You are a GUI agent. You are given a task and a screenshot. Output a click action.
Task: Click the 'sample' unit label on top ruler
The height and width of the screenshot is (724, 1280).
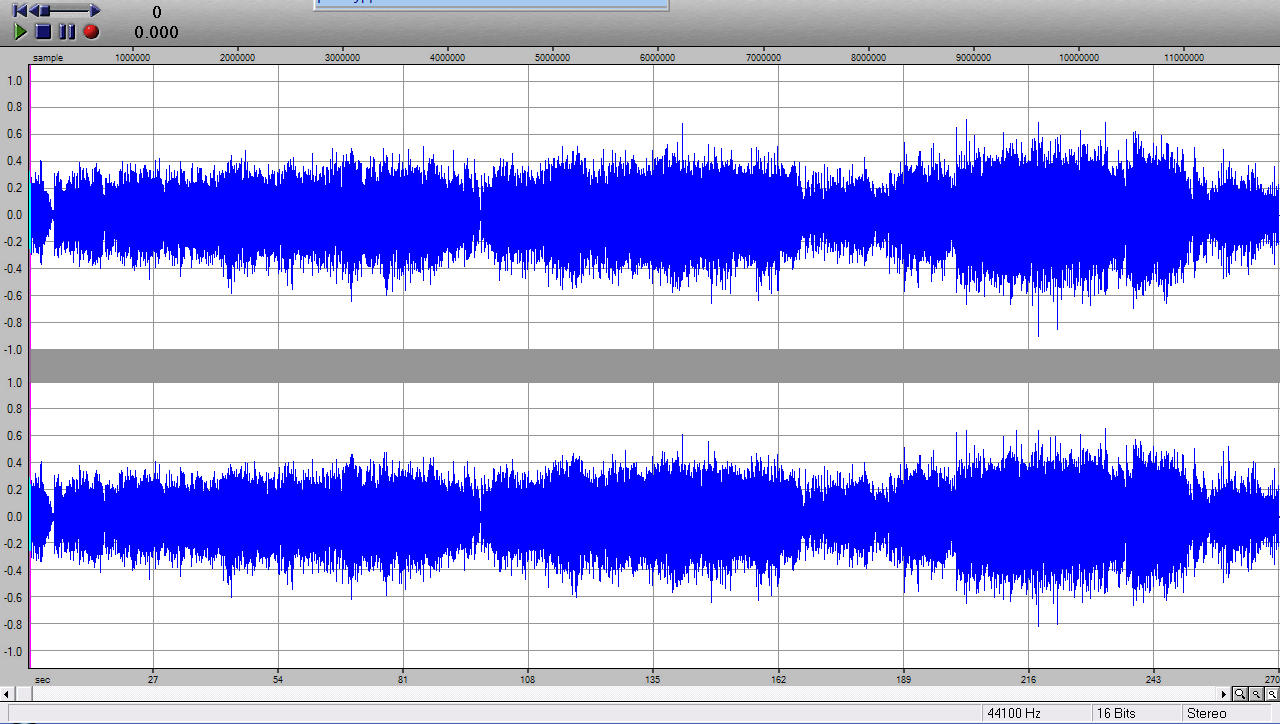pos(48,58)
